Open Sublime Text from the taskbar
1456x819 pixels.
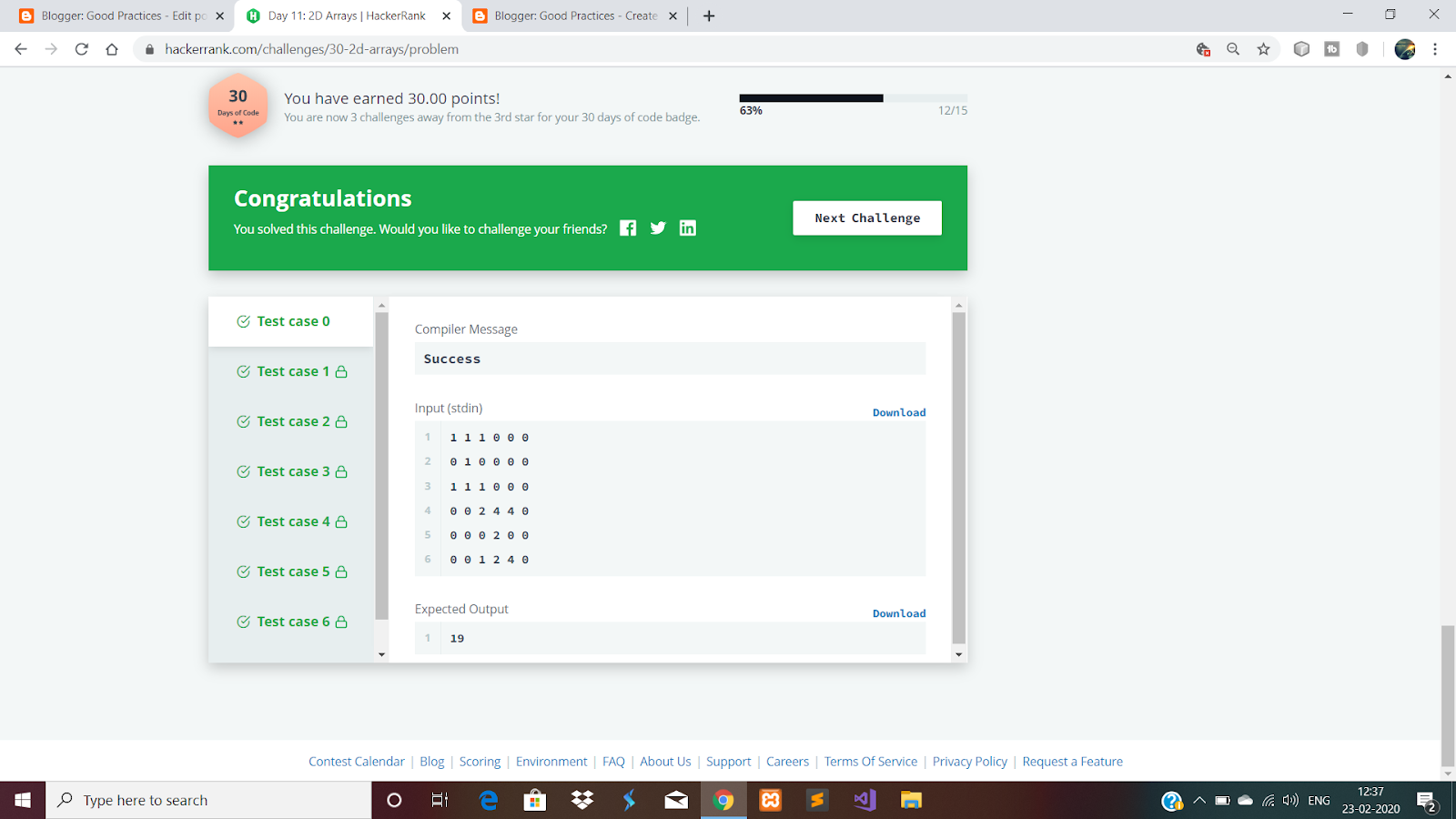(x=815, y=800)
